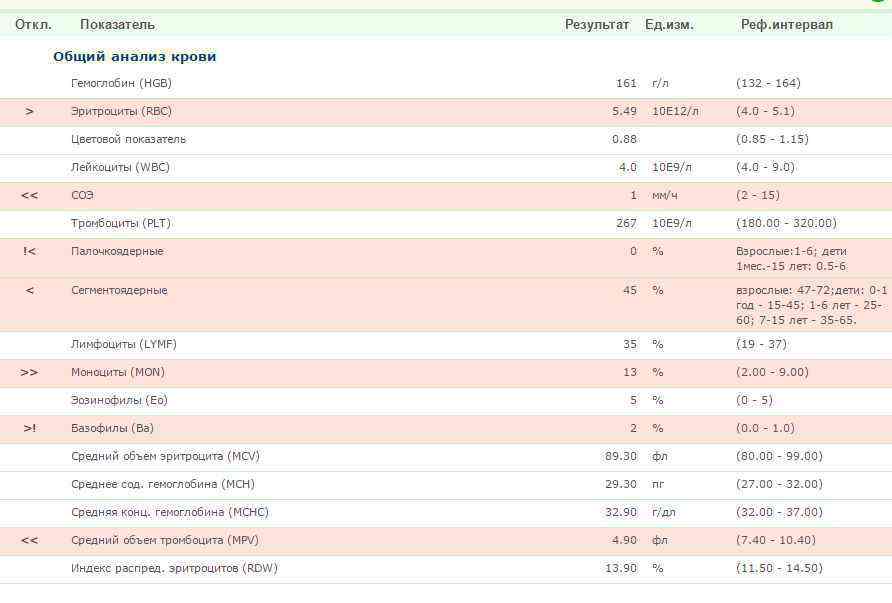Click the "<<" deviation marker in СОЭ row
The height and width of the screenshot is (603, 892).
[29, 195]
